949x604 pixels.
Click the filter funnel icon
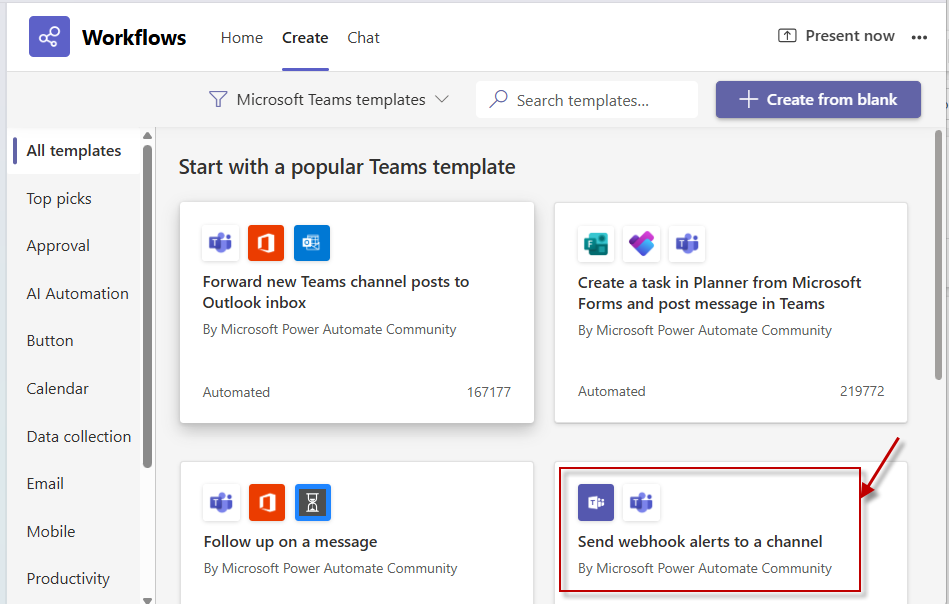click(218, 100)
